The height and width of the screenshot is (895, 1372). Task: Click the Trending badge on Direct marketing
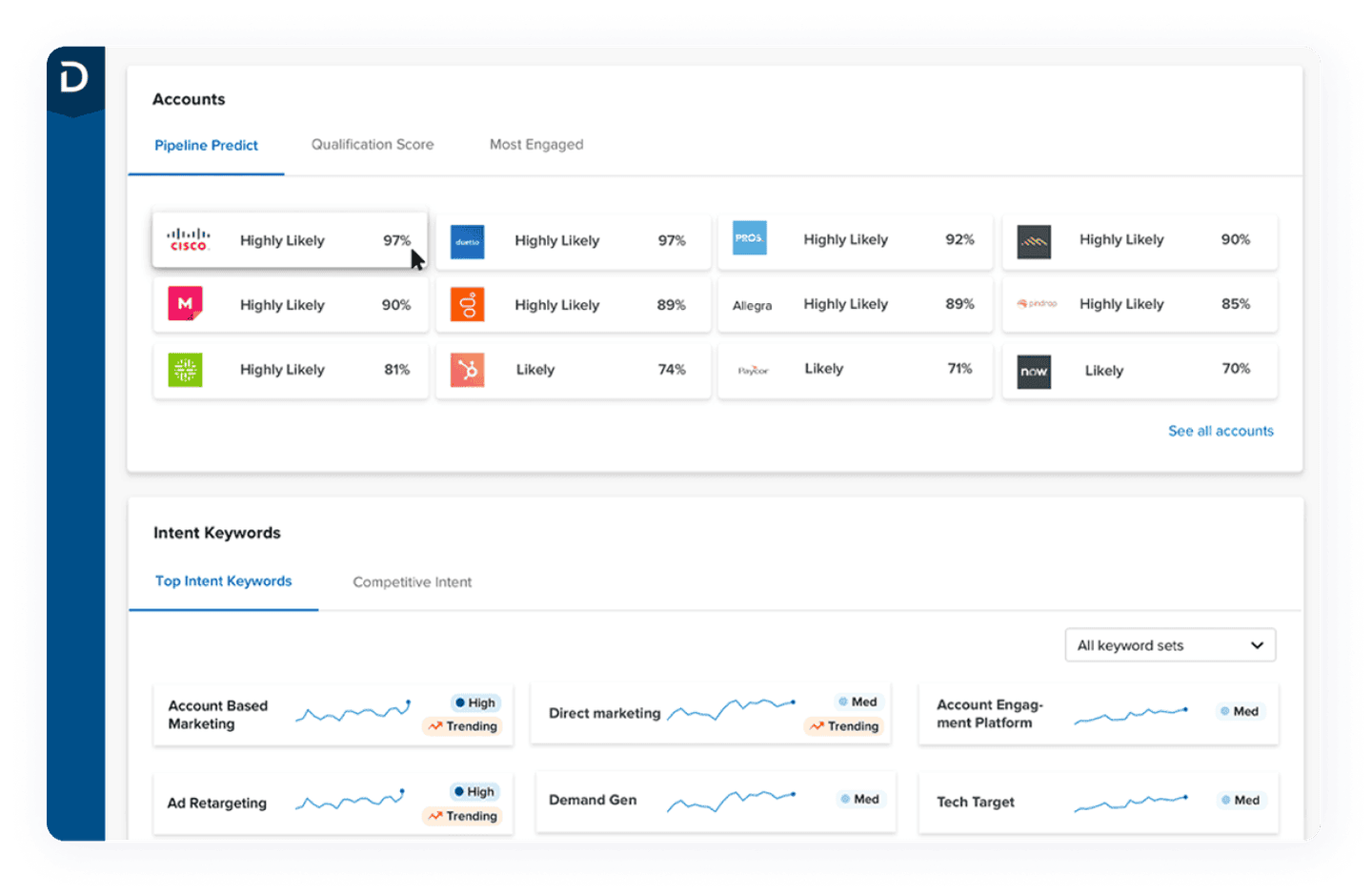pyautogui.click(x=844, y=726)
